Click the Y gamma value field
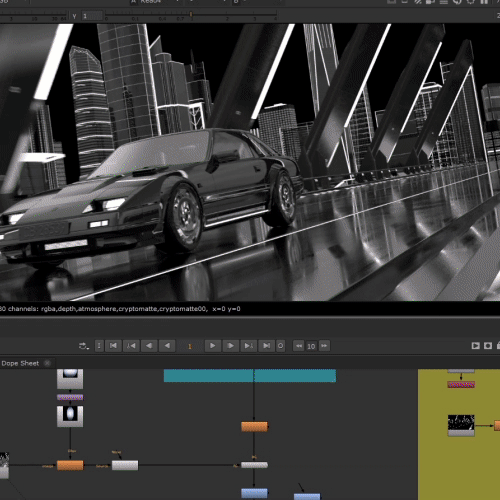500x500 pixels. (92, 16)
